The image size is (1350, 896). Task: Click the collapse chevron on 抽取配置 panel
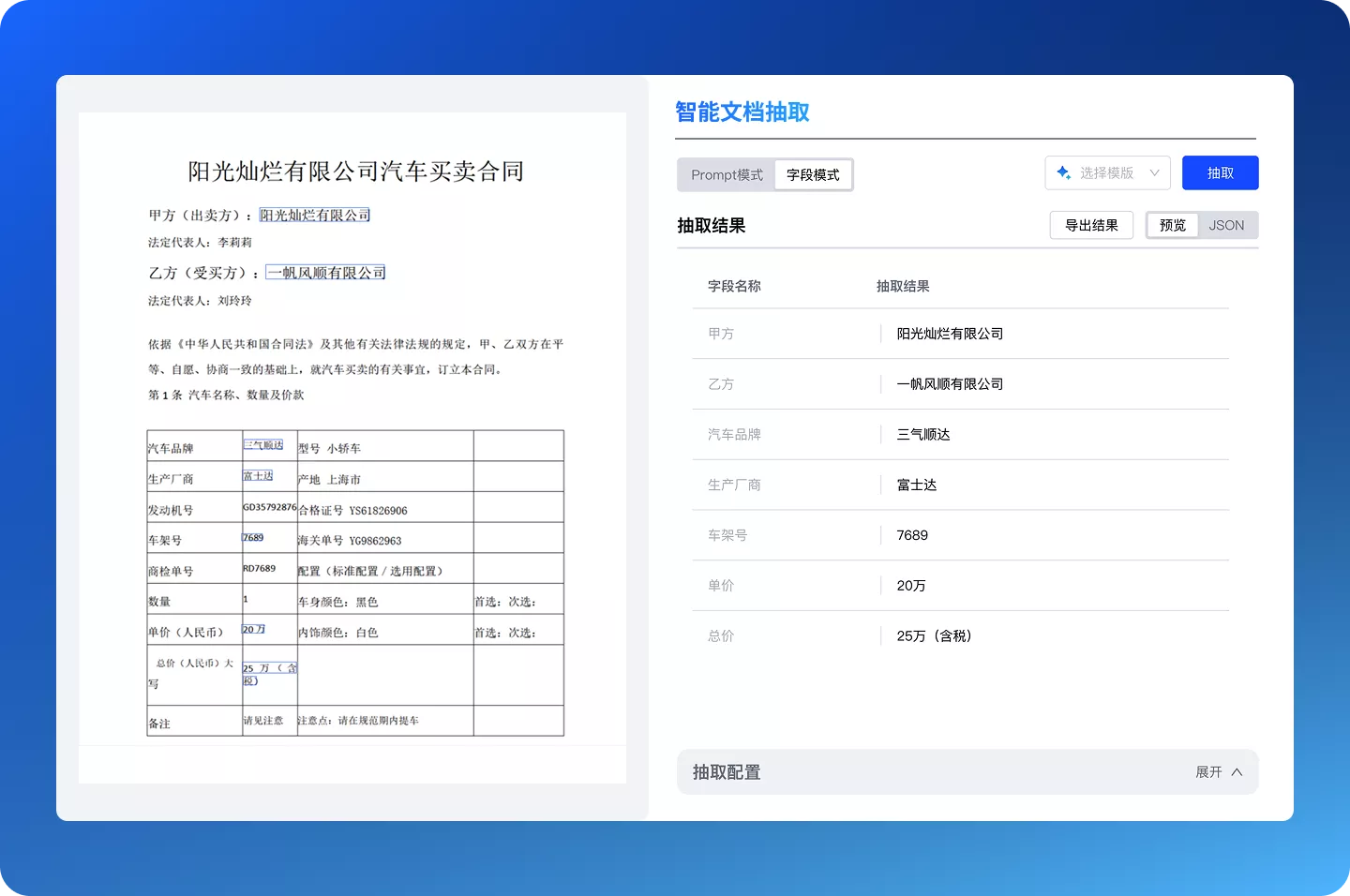(1237, 771)
